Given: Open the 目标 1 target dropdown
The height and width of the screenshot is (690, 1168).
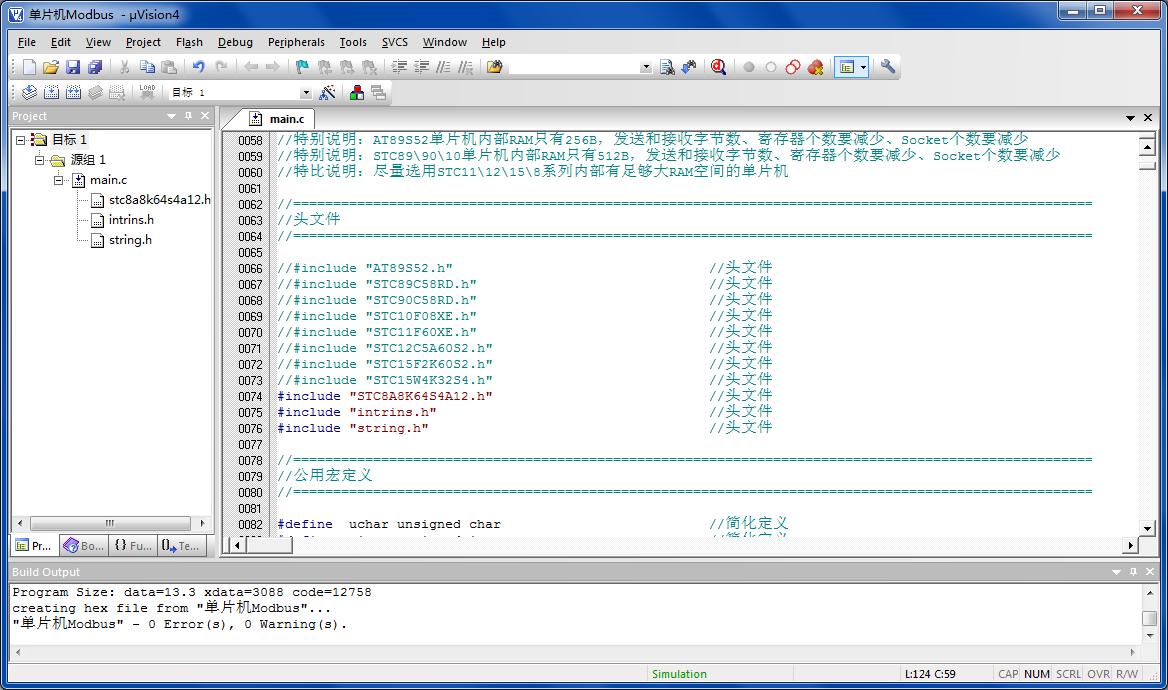Looking at the screenshot, I should (305, 92).
